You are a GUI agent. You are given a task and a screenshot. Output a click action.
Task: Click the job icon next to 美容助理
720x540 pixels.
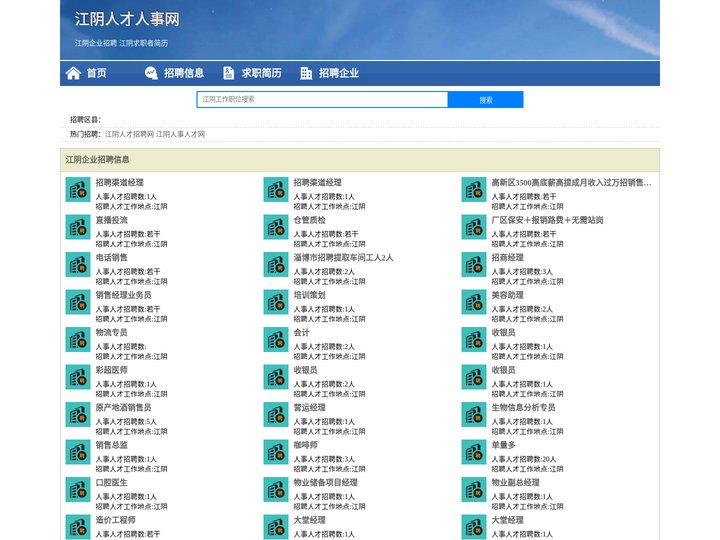(x=473, y=302)
